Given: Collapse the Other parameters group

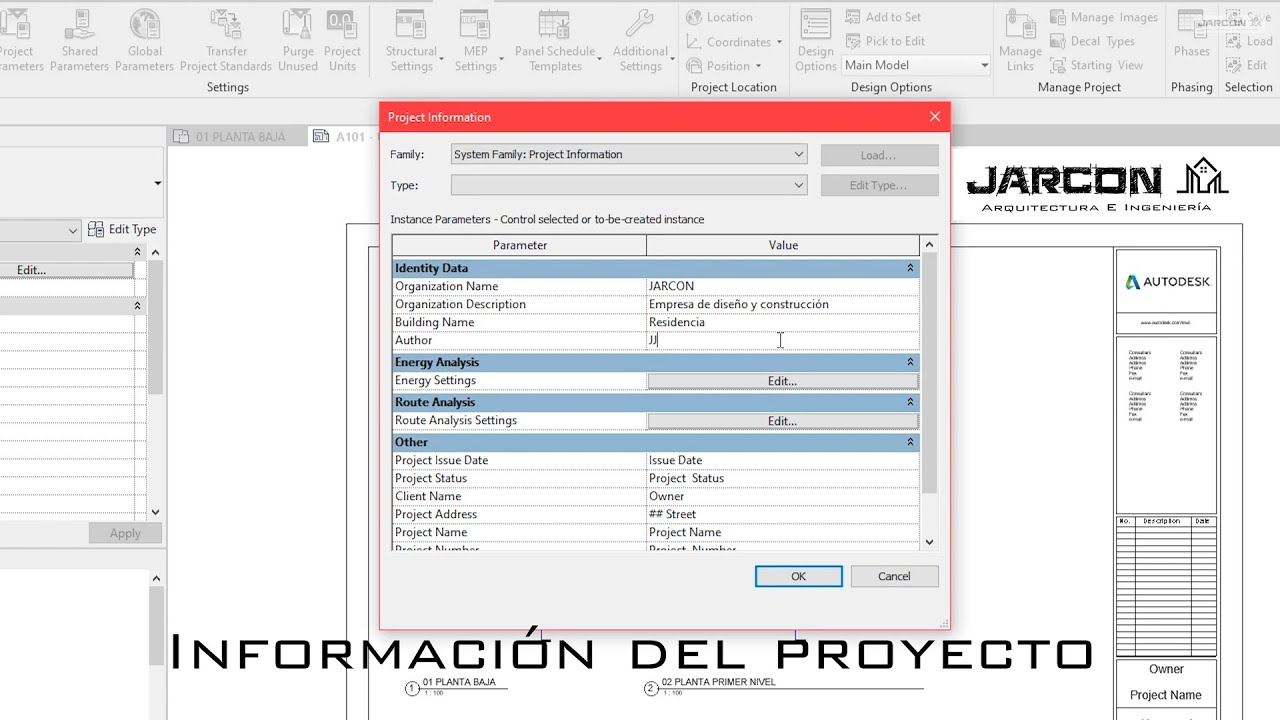Looking at the screenshot, I should click(x=910, y=442).
